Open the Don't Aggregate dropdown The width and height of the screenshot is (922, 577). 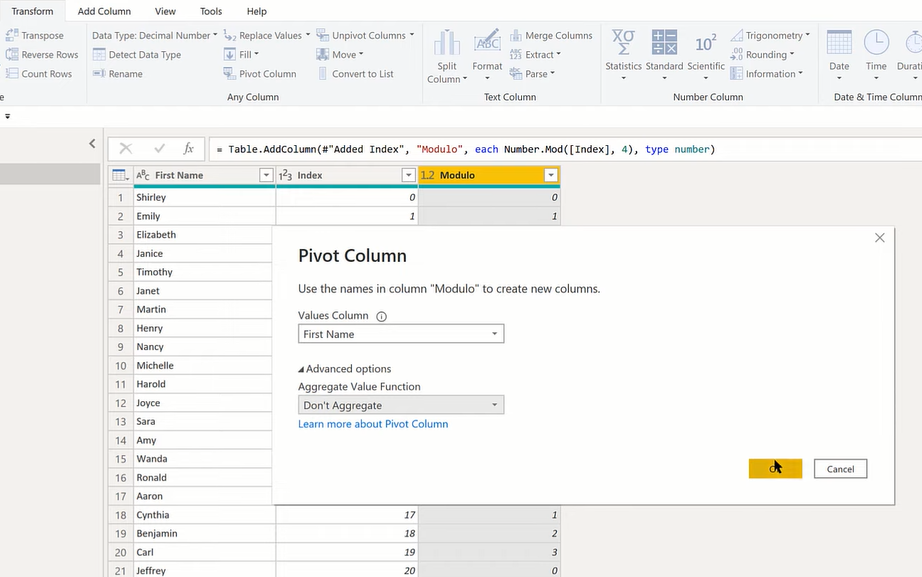(401, 405)
